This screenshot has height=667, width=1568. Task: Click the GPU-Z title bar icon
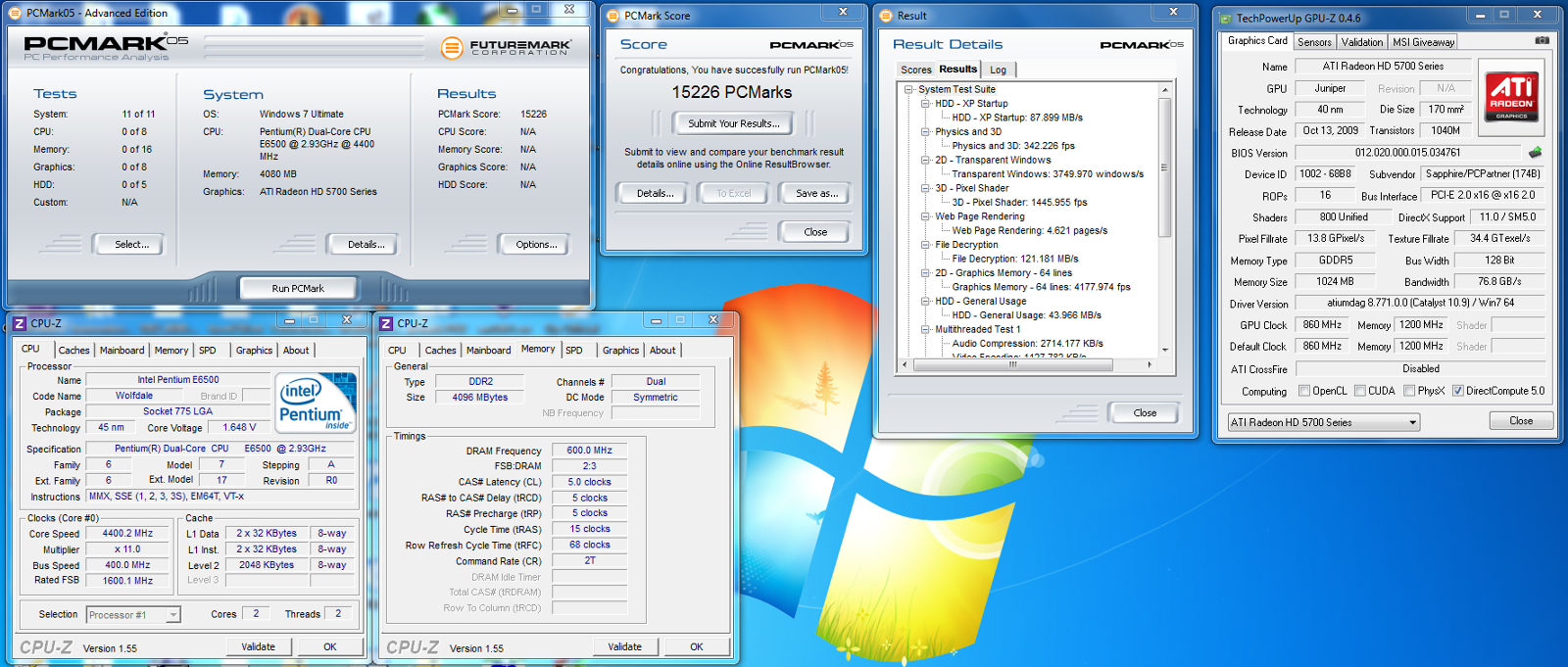(1225, 18)
